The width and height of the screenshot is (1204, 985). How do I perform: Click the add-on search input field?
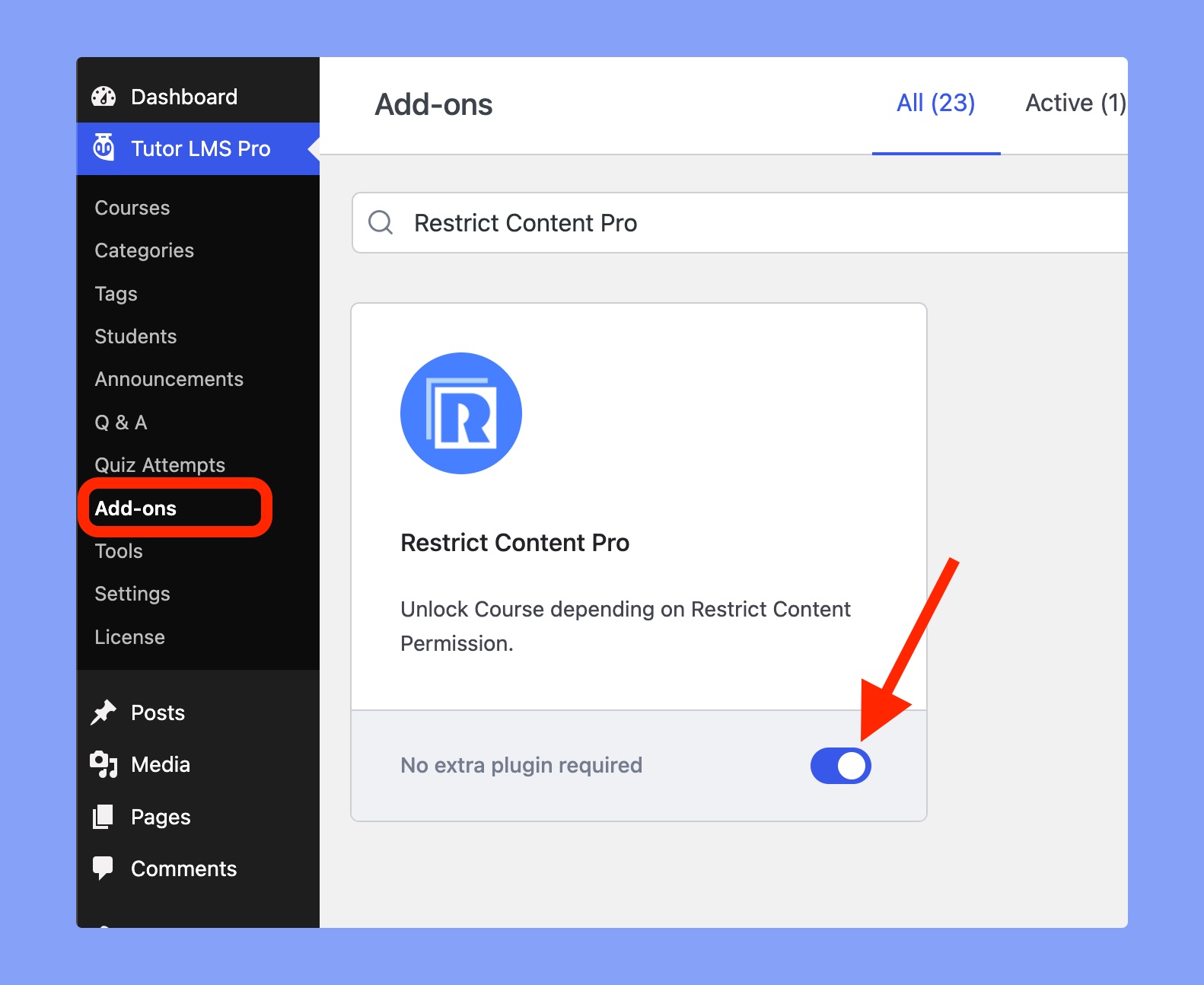740,222
